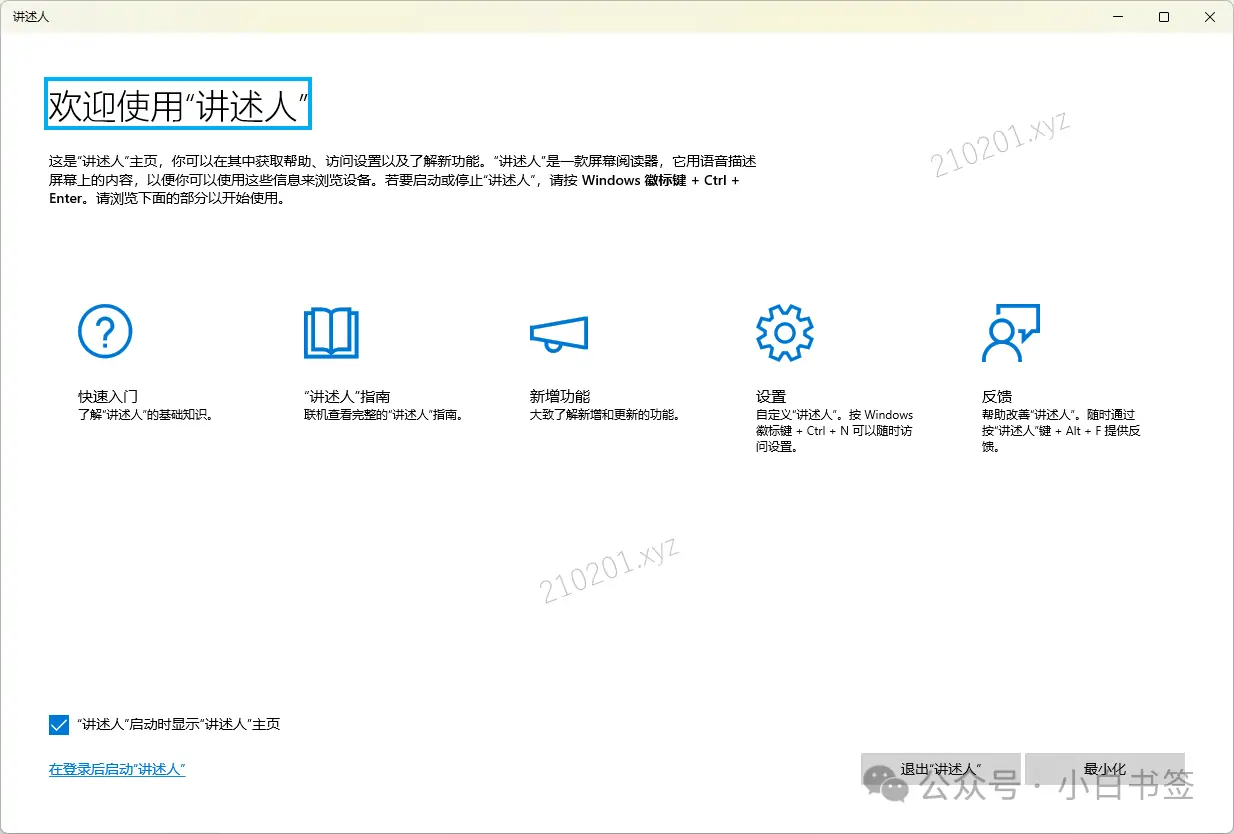The width and height of the screenshot is (1234, 834).
Task: Open the 新增功能 megaphone icon
Action: 559,334
